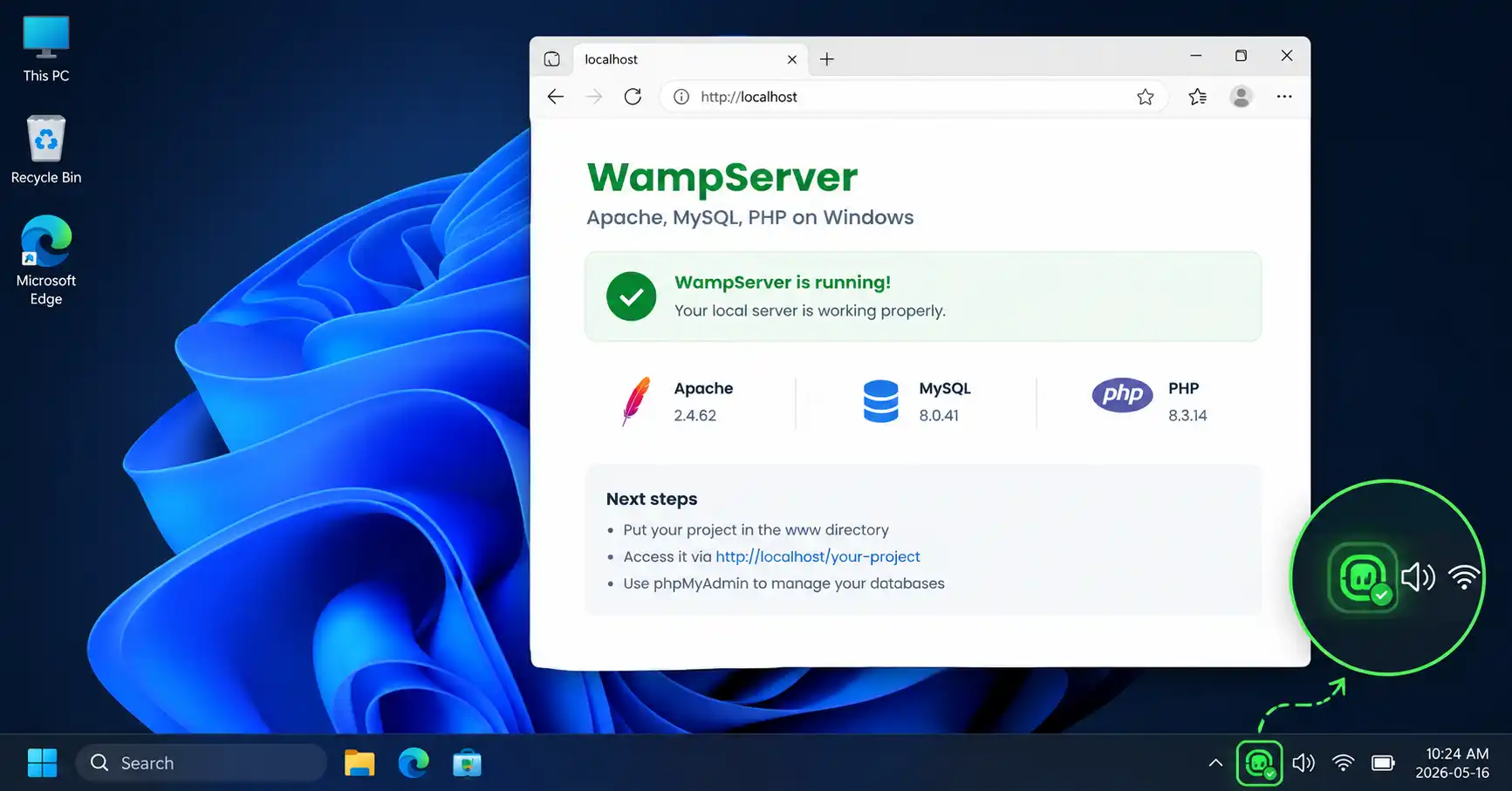Expand the hidden tray icons chevron
The image size is (1512, 791).
pyautogui.click(x=1215, y=763)
